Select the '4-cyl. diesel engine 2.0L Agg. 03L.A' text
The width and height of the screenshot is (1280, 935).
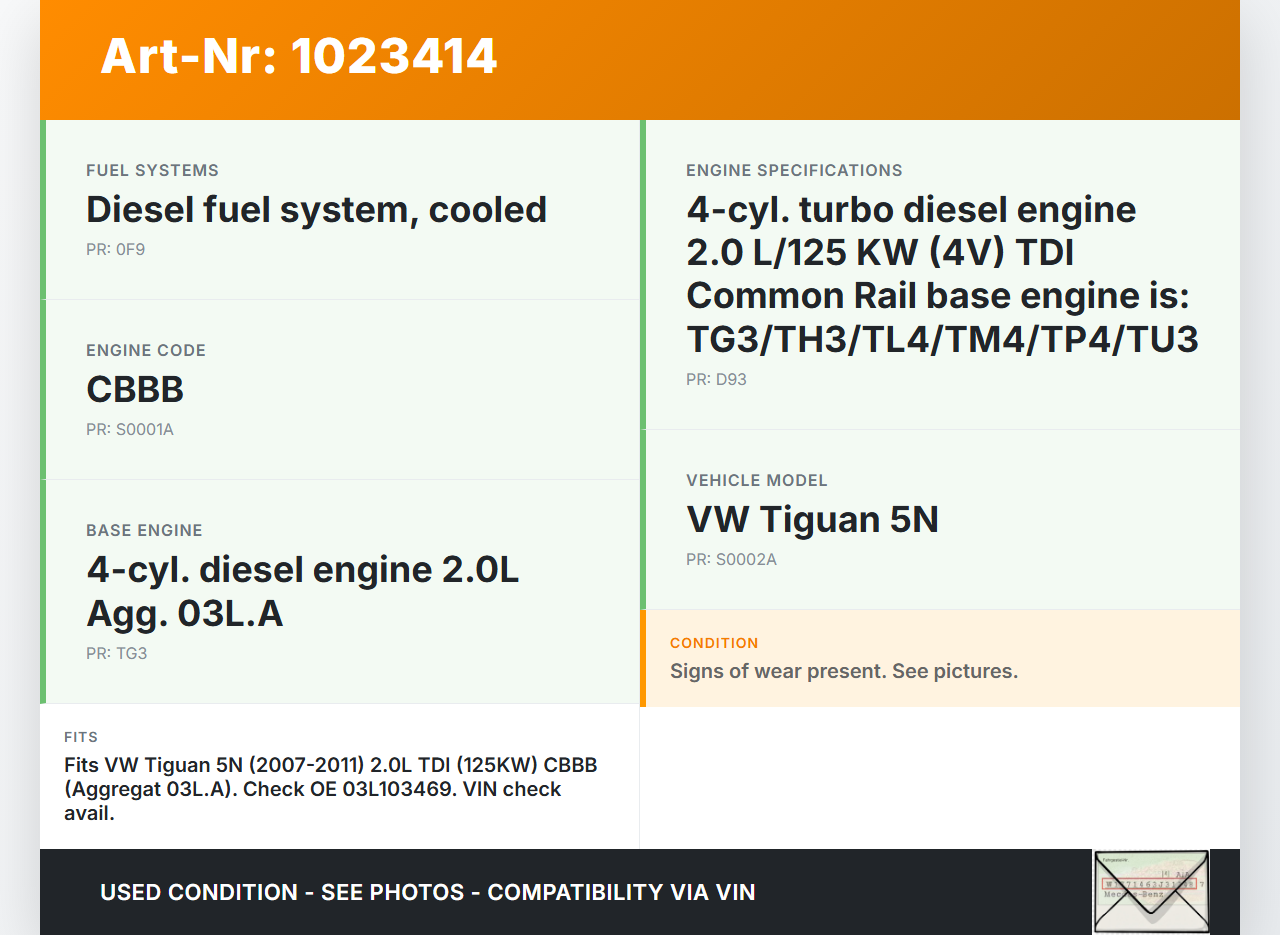[302, 591]
